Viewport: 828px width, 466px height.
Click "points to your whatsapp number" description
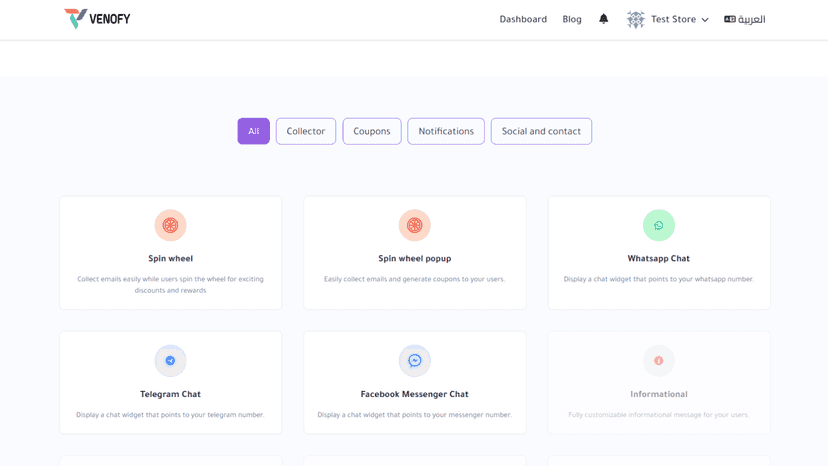tap(658, 279)
